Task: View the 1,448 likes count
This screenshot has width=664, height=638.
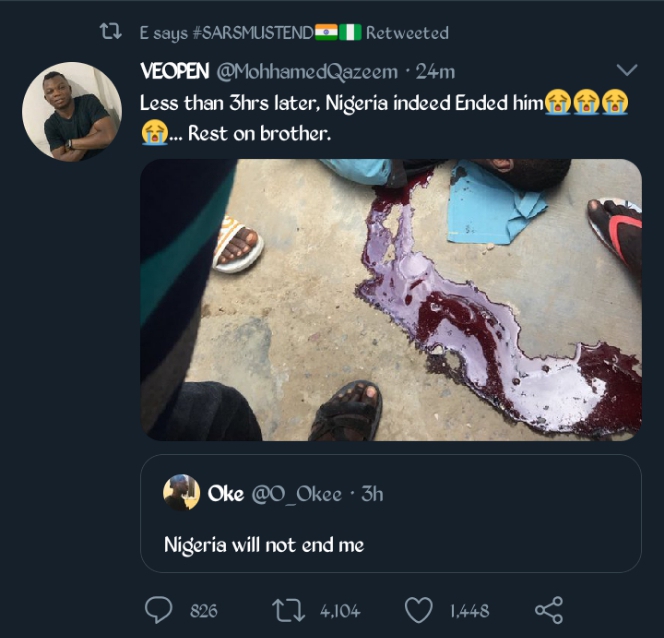Action: coord(469,611)
